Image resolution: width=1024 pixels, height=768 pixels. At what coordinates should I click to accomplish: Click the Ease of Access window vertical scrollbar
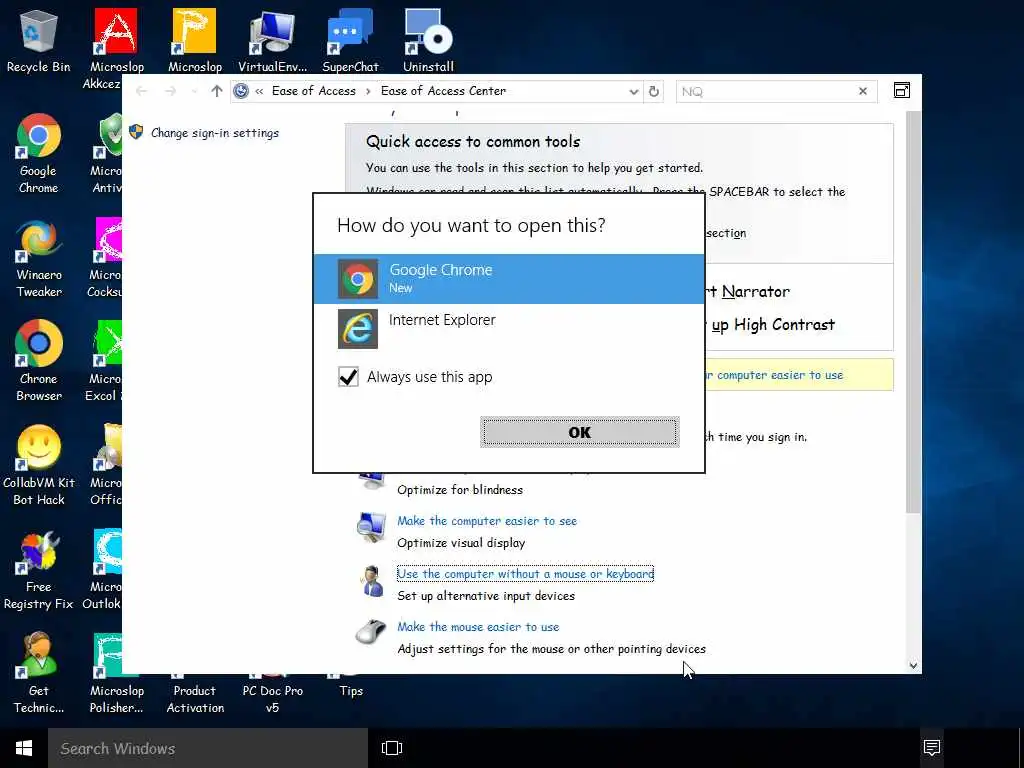coord(914,312)
